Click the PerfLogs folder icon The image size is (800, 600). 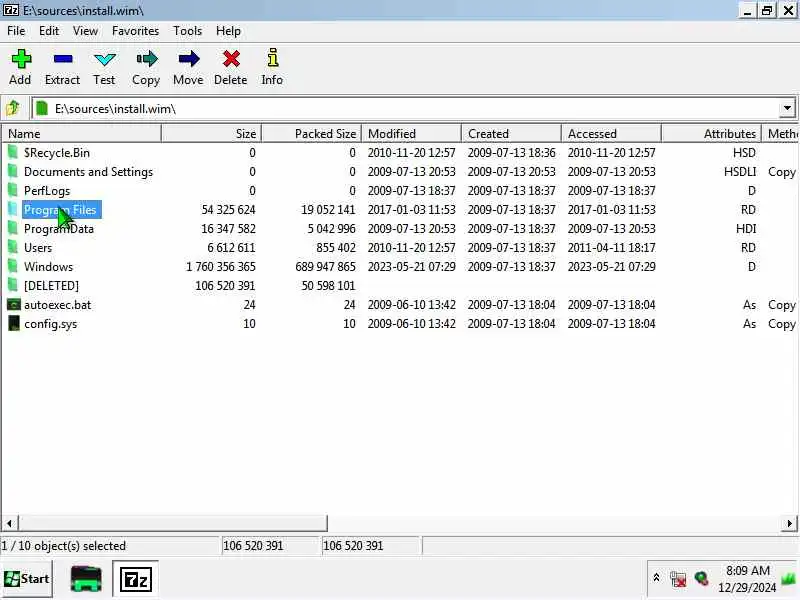[x=13, y=190]
